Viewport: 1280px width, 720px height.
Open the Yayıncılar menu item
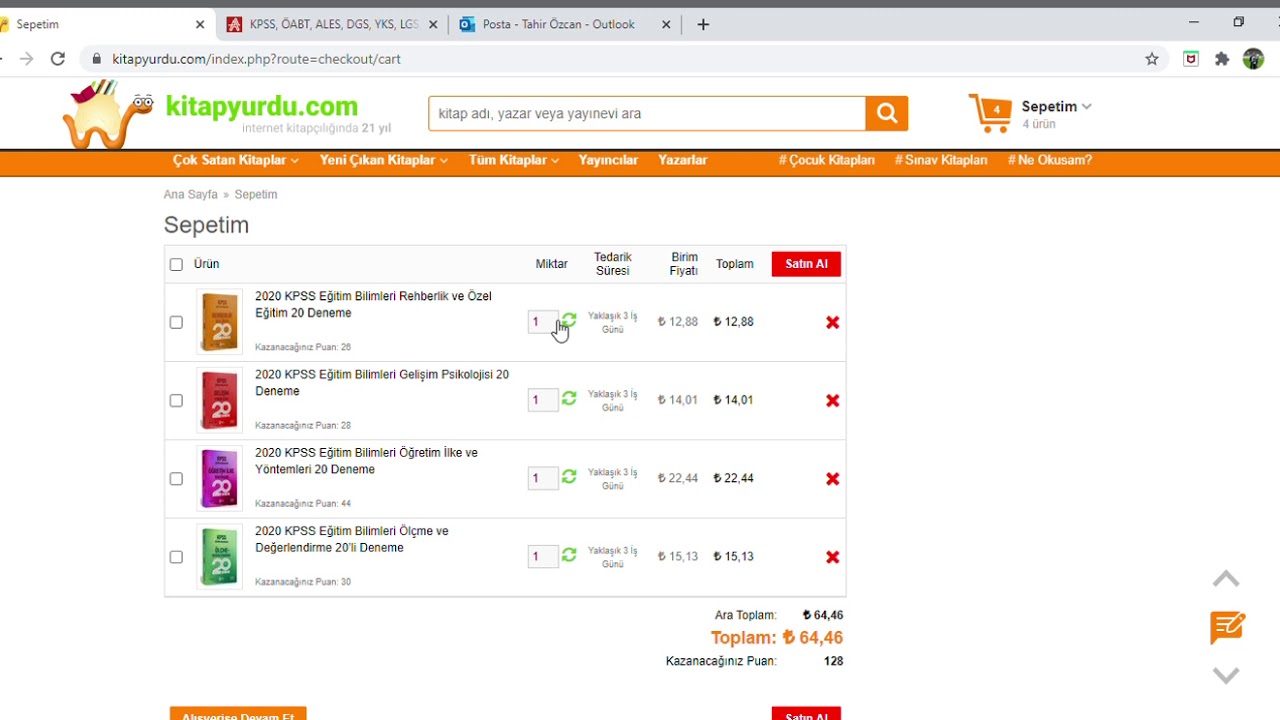(608, 160)
